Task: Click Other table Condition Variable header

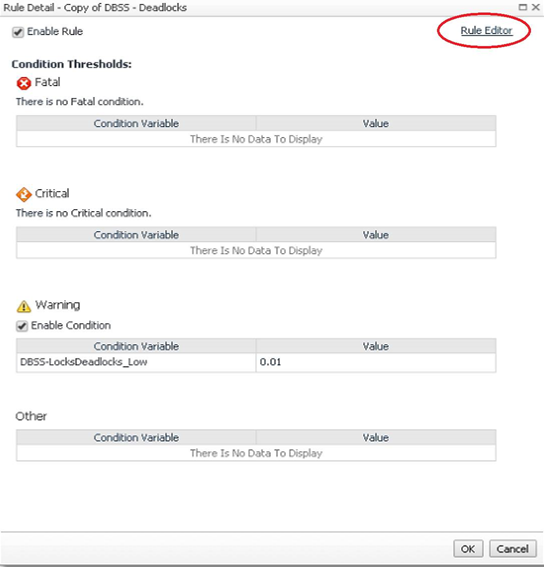Action: [136, 438]
